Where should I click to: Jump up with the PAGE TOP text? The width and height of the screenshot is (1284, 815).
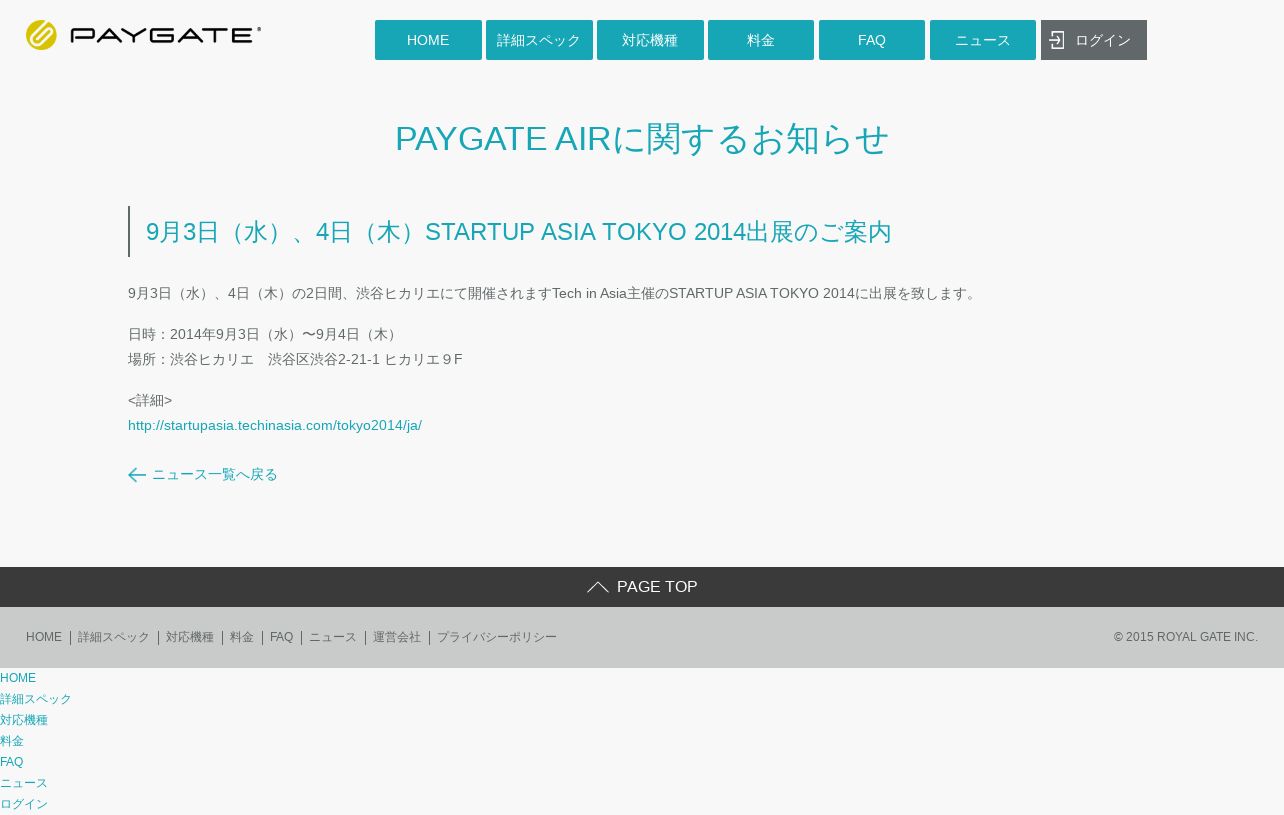[657, 587]
